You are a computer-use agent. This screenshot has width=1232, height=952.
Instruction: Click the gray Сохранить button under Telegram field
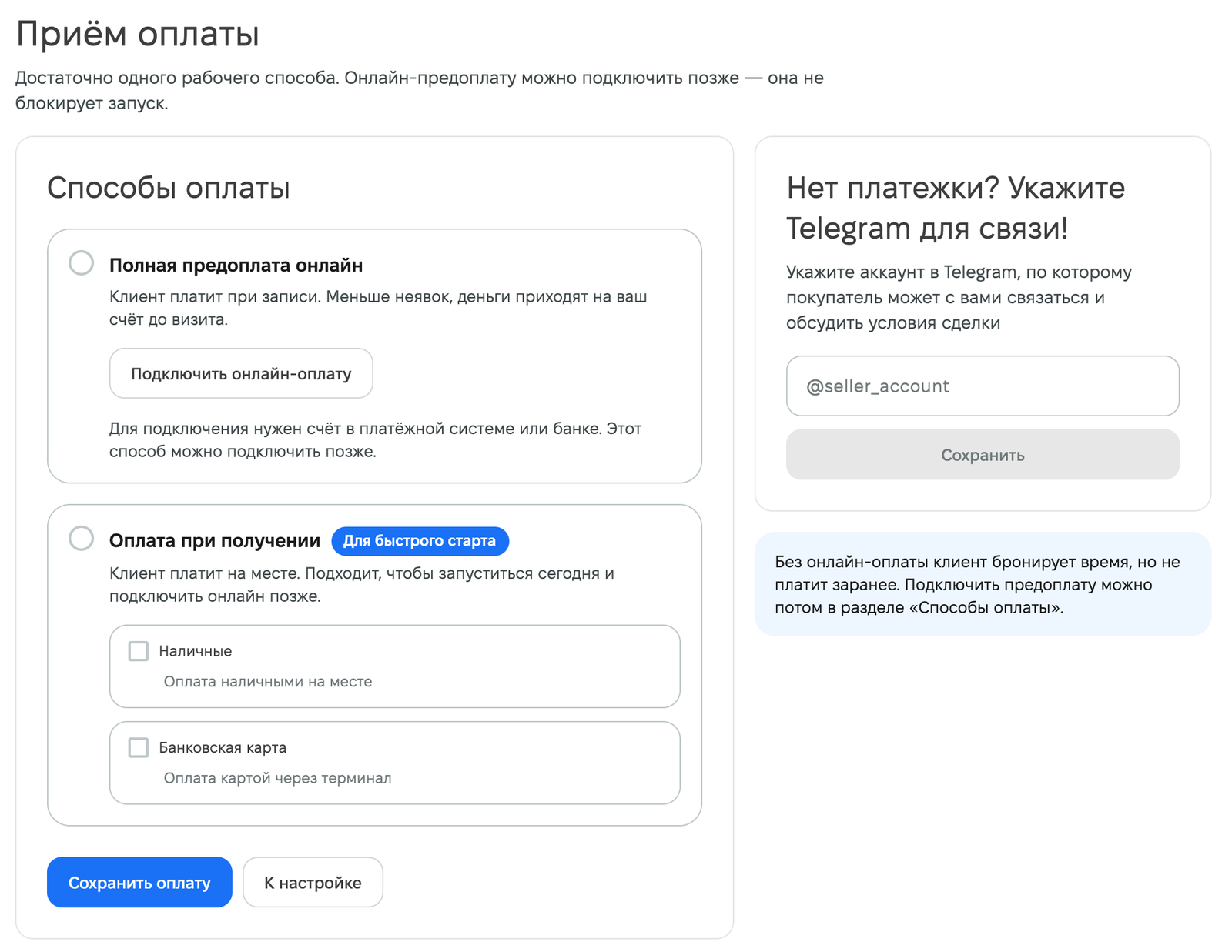(x=983, y=455)
